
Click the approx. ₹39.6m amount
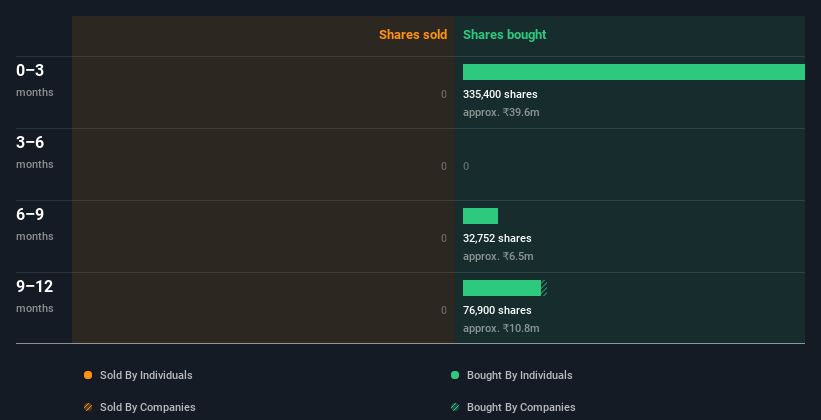click(501, 113)
